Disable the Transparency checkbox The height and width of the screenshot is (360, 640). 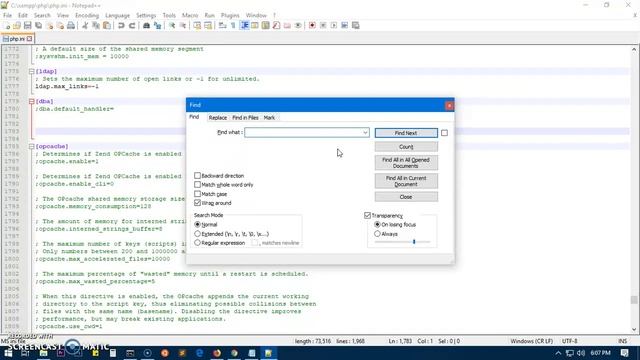click(367, 216)
